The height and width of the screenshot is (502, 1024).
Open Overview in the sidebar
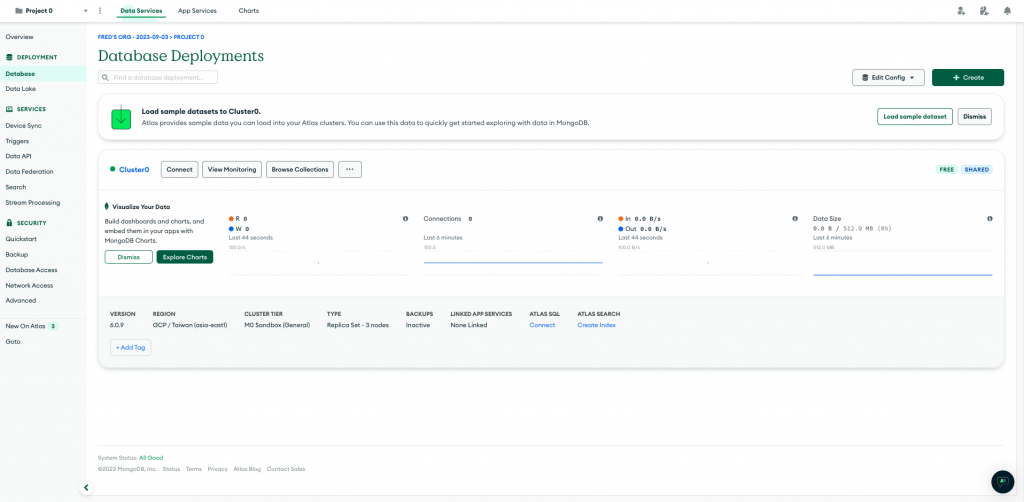click(20, 37)
